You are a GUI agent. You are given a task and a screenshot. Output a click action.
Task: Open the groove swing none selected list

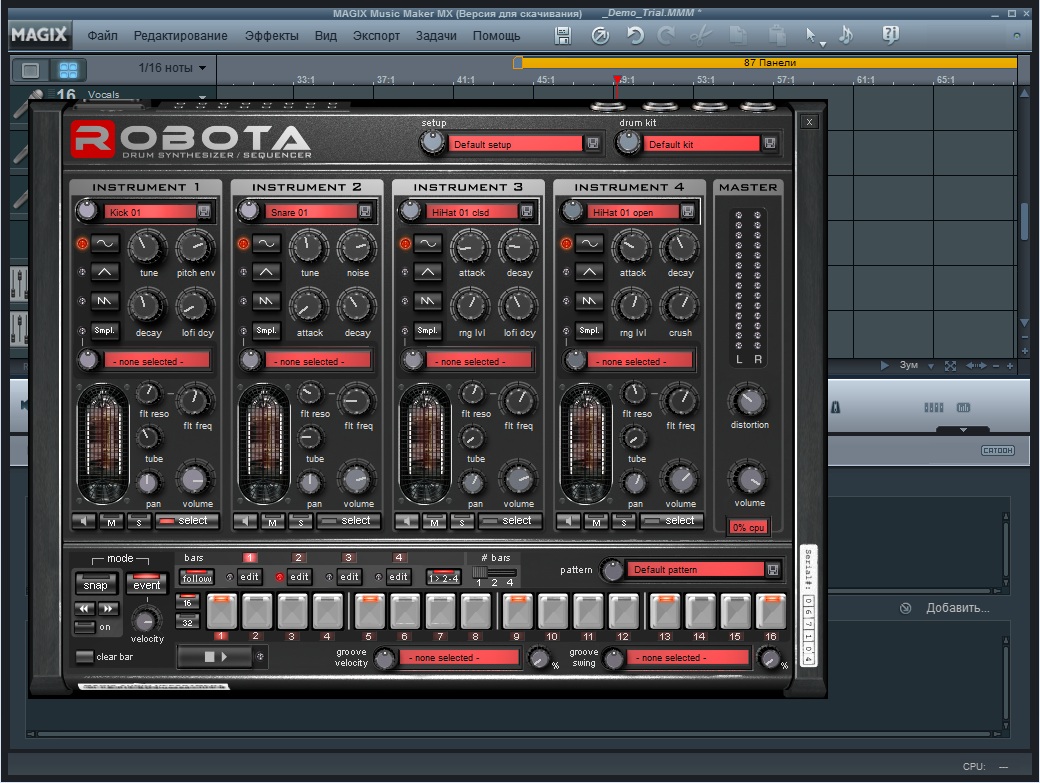coord(686,658)
